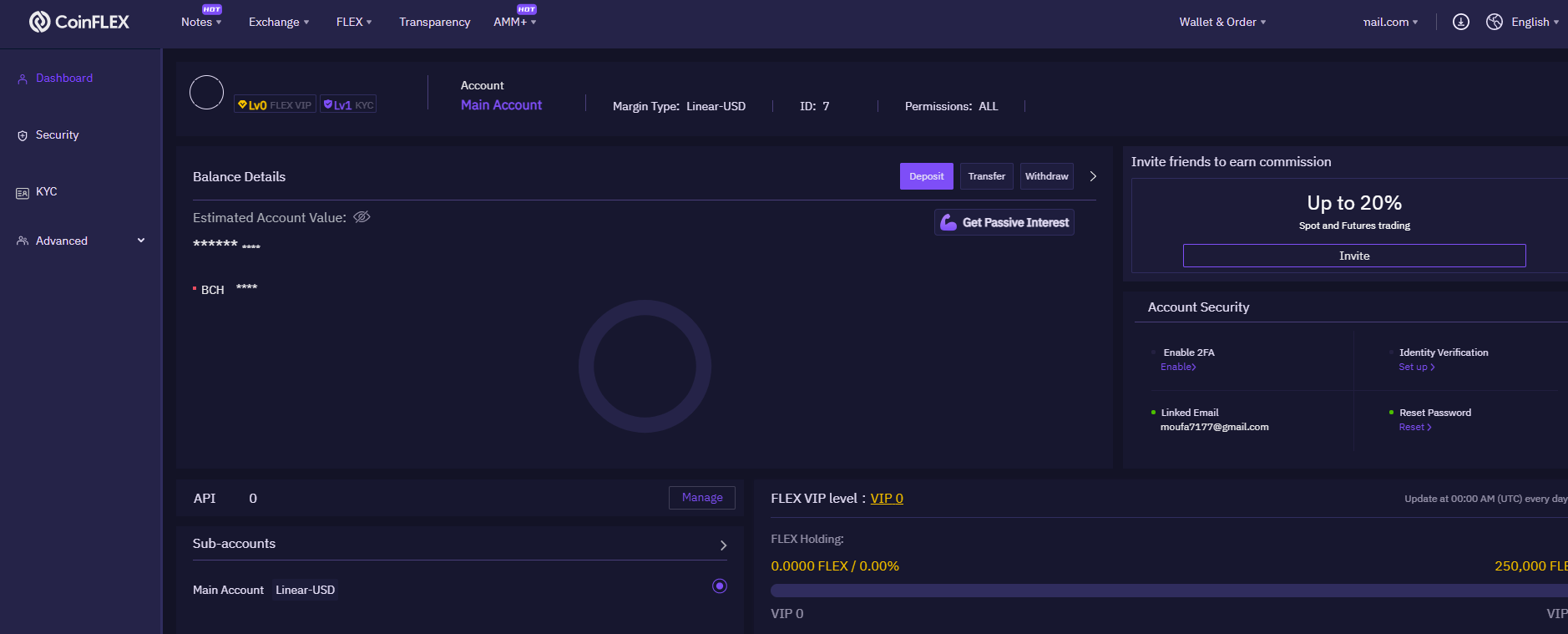Select the Main Account radio button
Screen dimensions: 1568x634
point(720,586)
